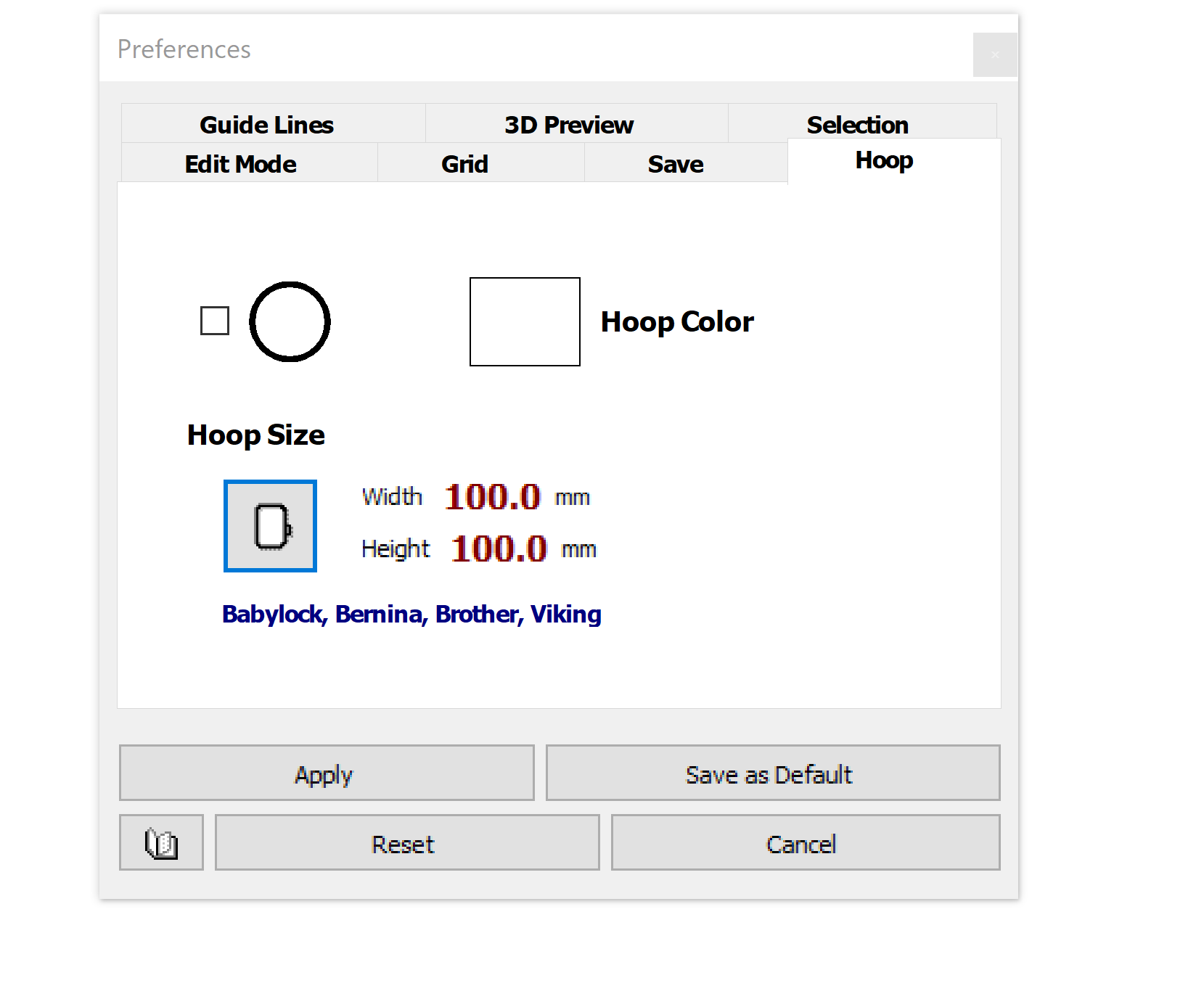Screen dimensions: 1204x986
Task: Select the Selection tab
Action: [857, 124]
